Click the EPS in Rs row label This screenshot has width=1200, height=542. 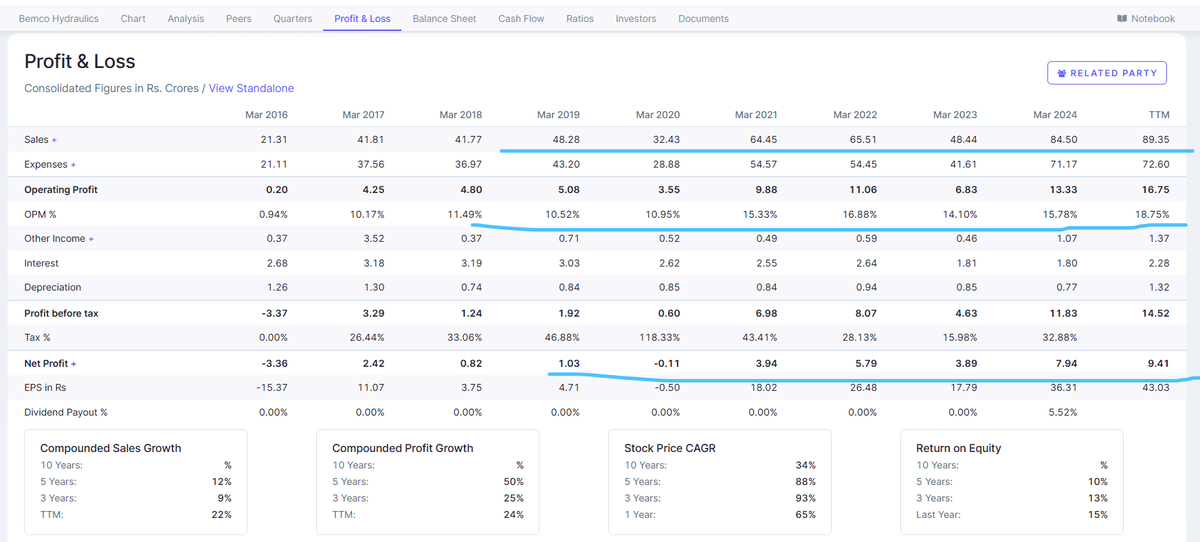(x=46, y=388)
